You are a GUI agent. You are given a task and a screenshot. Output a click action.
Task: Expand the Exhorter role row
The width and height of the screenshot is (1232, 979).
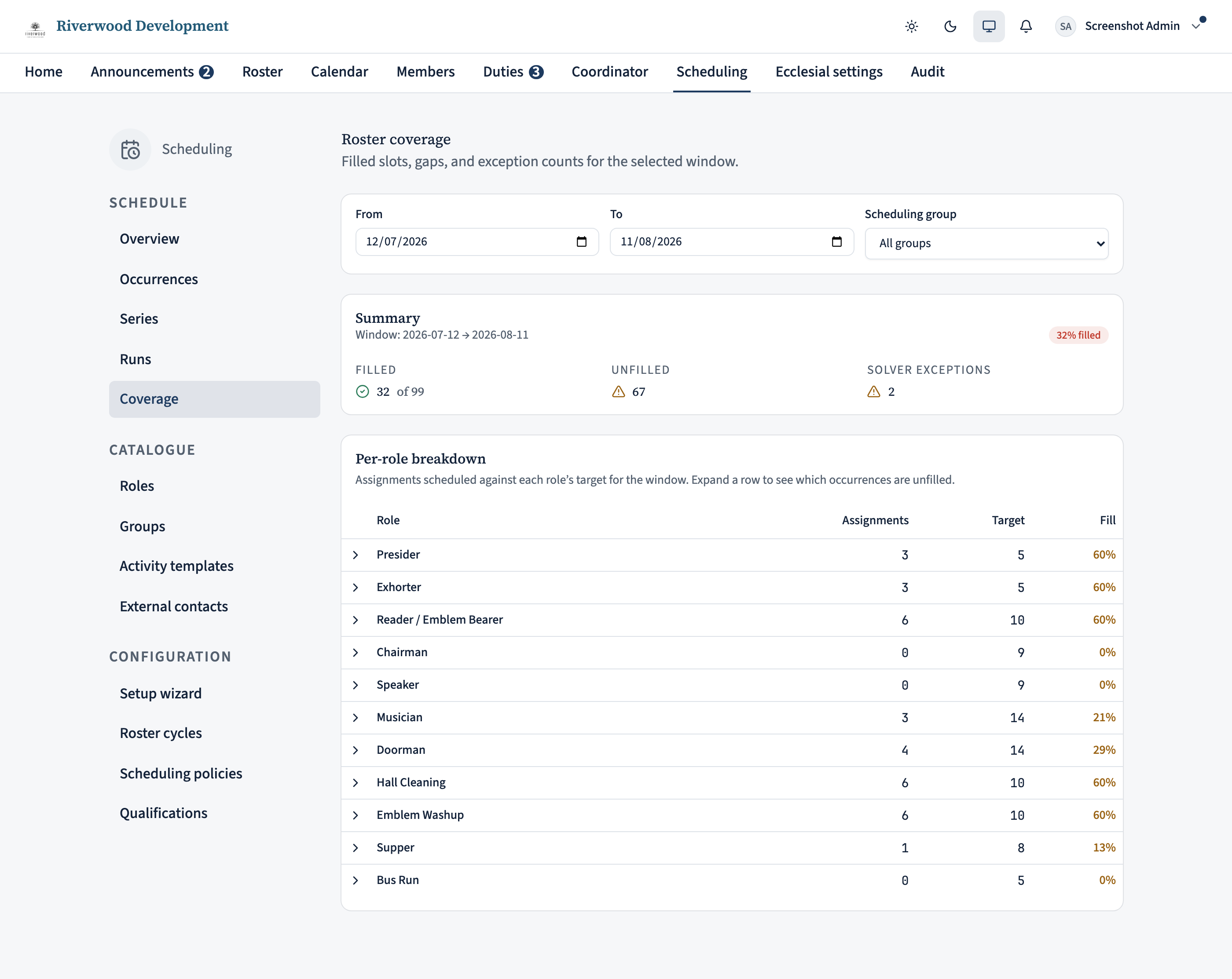point(356,588)
